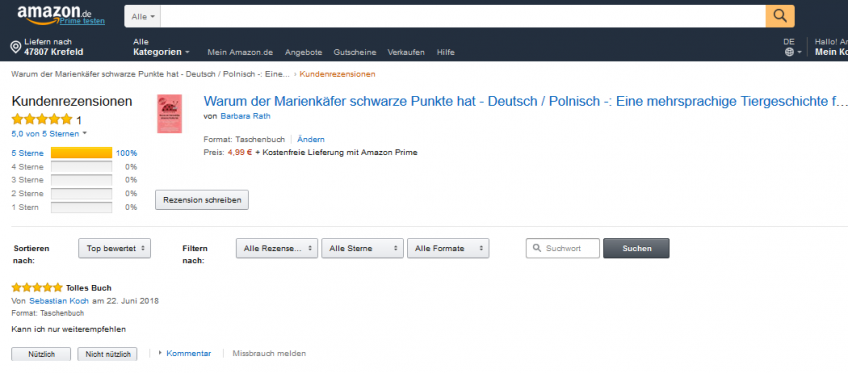Click into the main Amazon search field
This screenshot has height=373, width=848.
click(463, 17)
